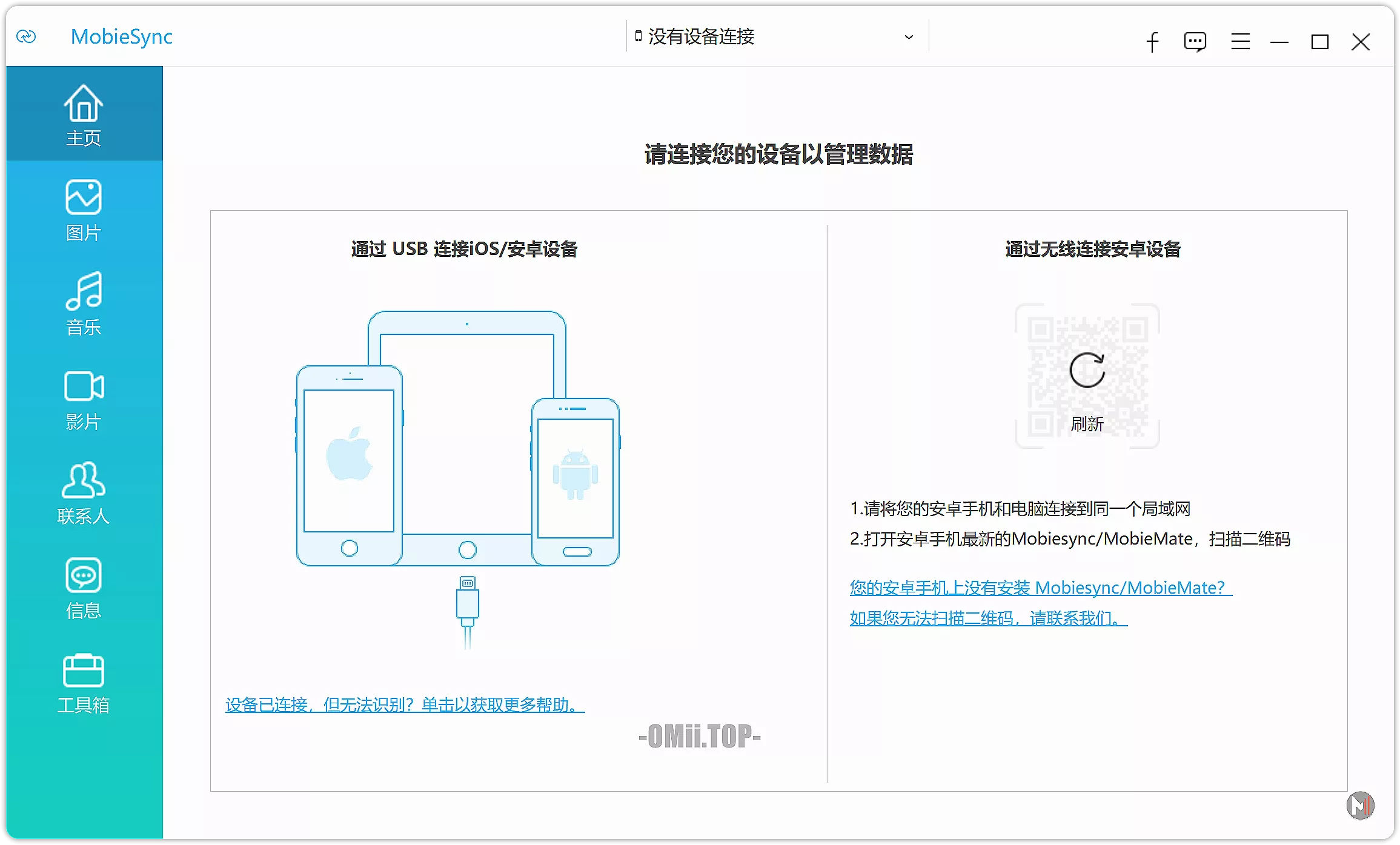Open the Facebook page icon
The height and width of the screenshot is (845, 1400).
[x=1152, y=42]
